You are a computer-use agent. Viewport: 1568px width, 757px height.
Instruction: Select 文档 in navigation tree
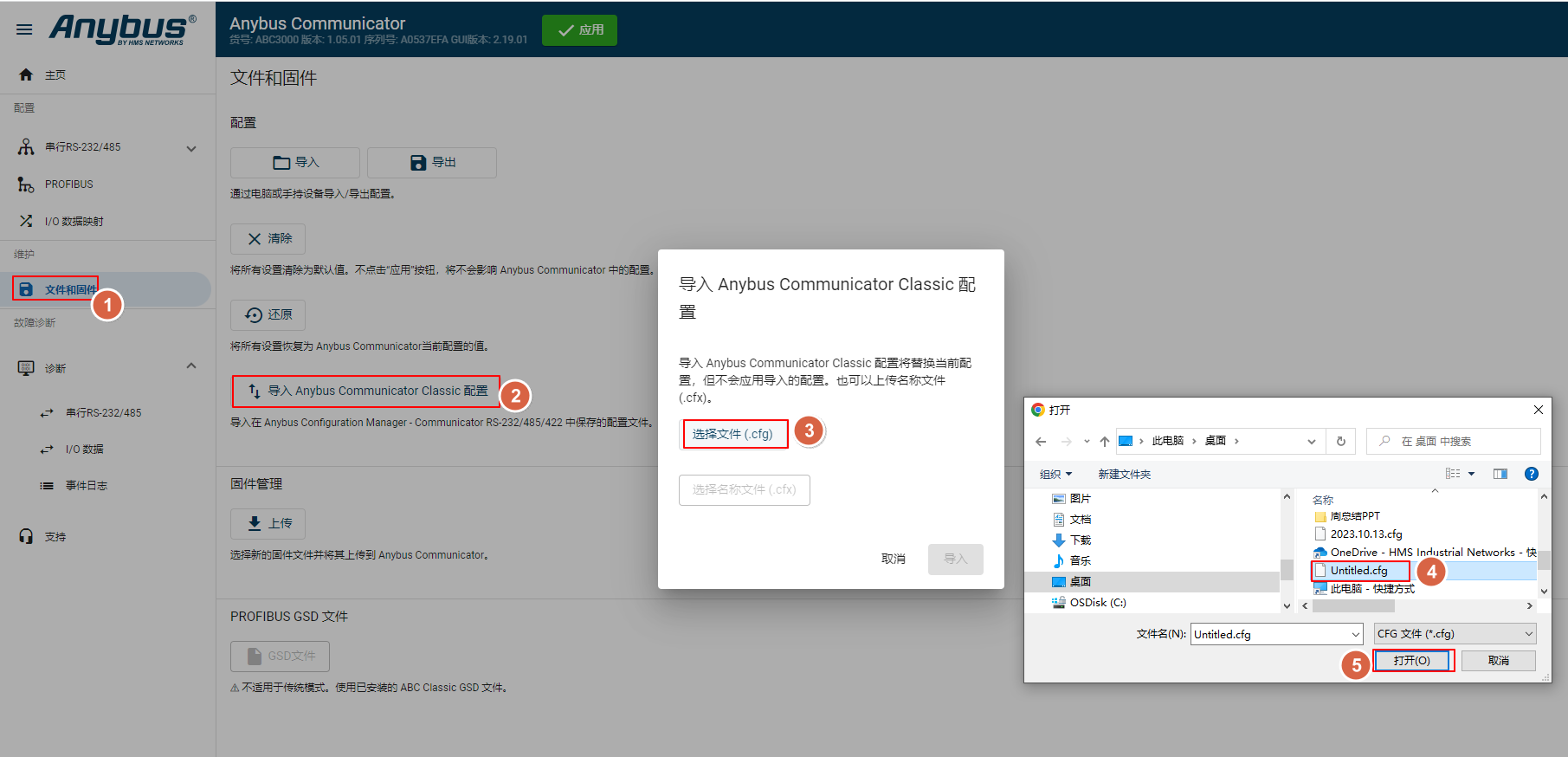pyautogui.click(x=1081, y=520)
